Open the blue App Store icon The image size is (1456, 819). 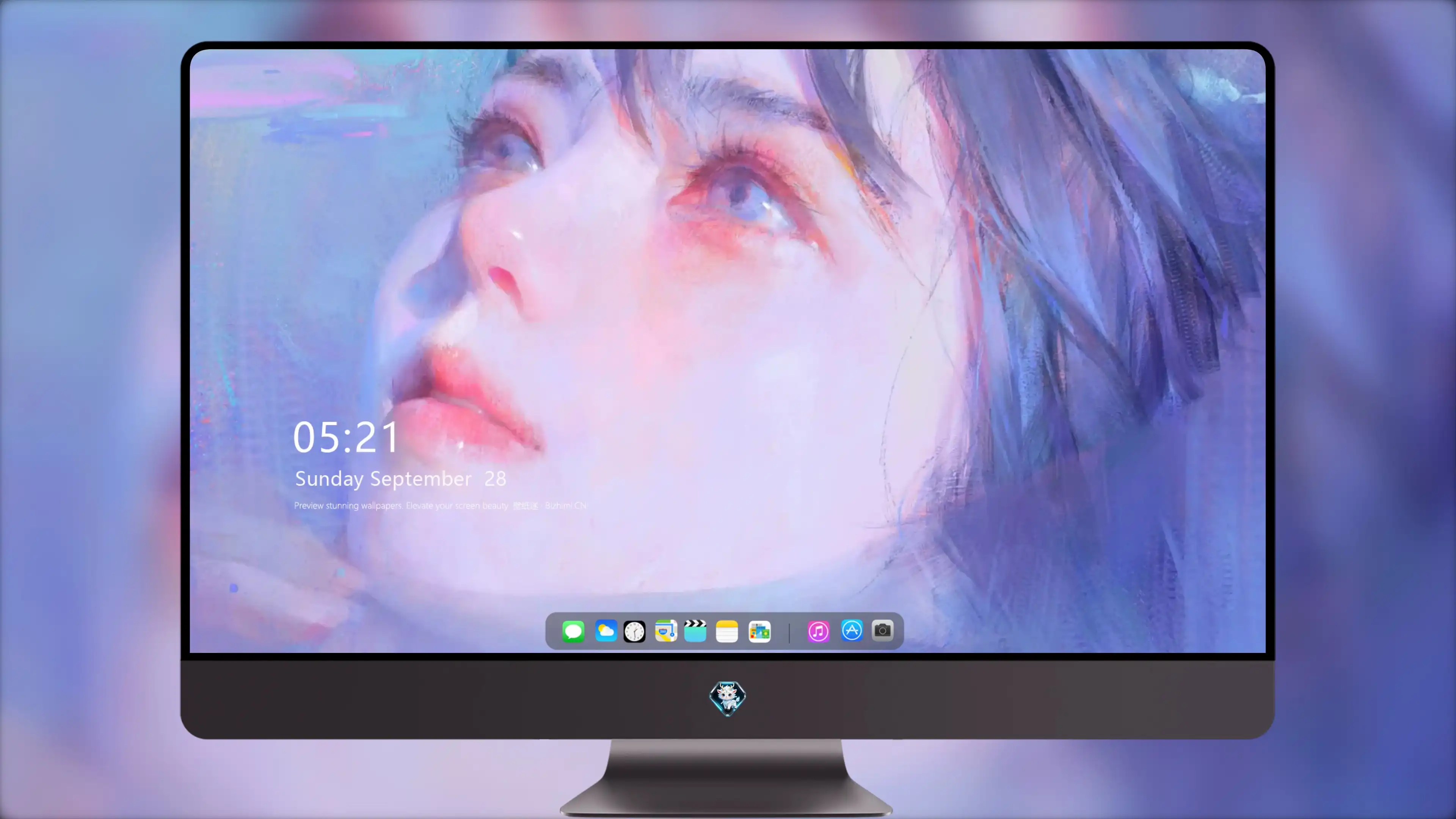(852, 630)
